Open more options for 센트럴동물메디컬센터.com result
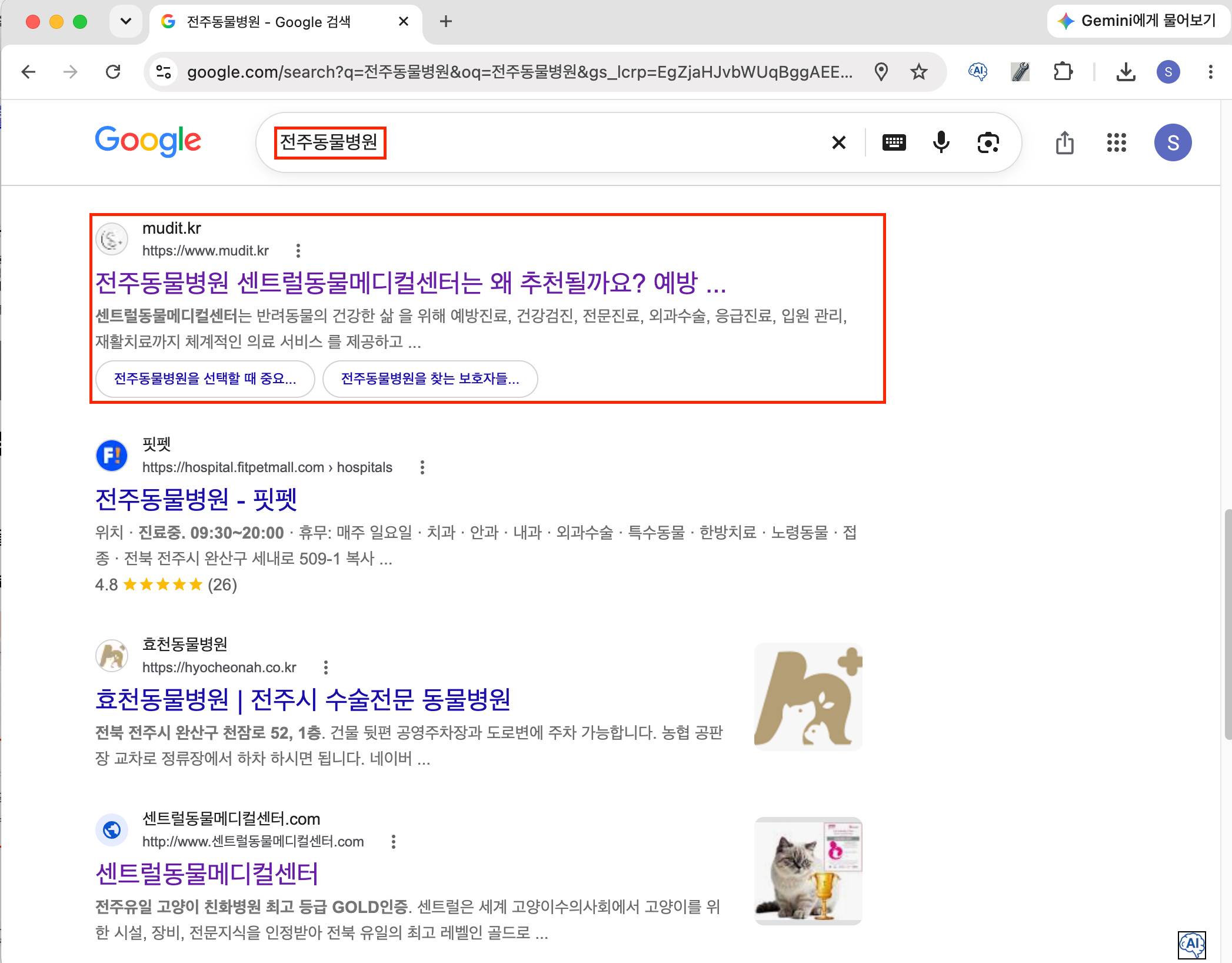 (x=394, y=841)
